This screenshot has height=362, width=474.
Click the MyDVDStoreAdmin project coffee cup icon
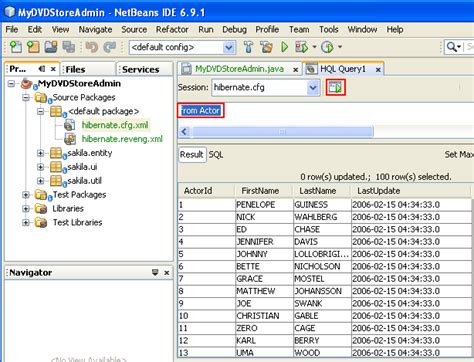[26, 83]
